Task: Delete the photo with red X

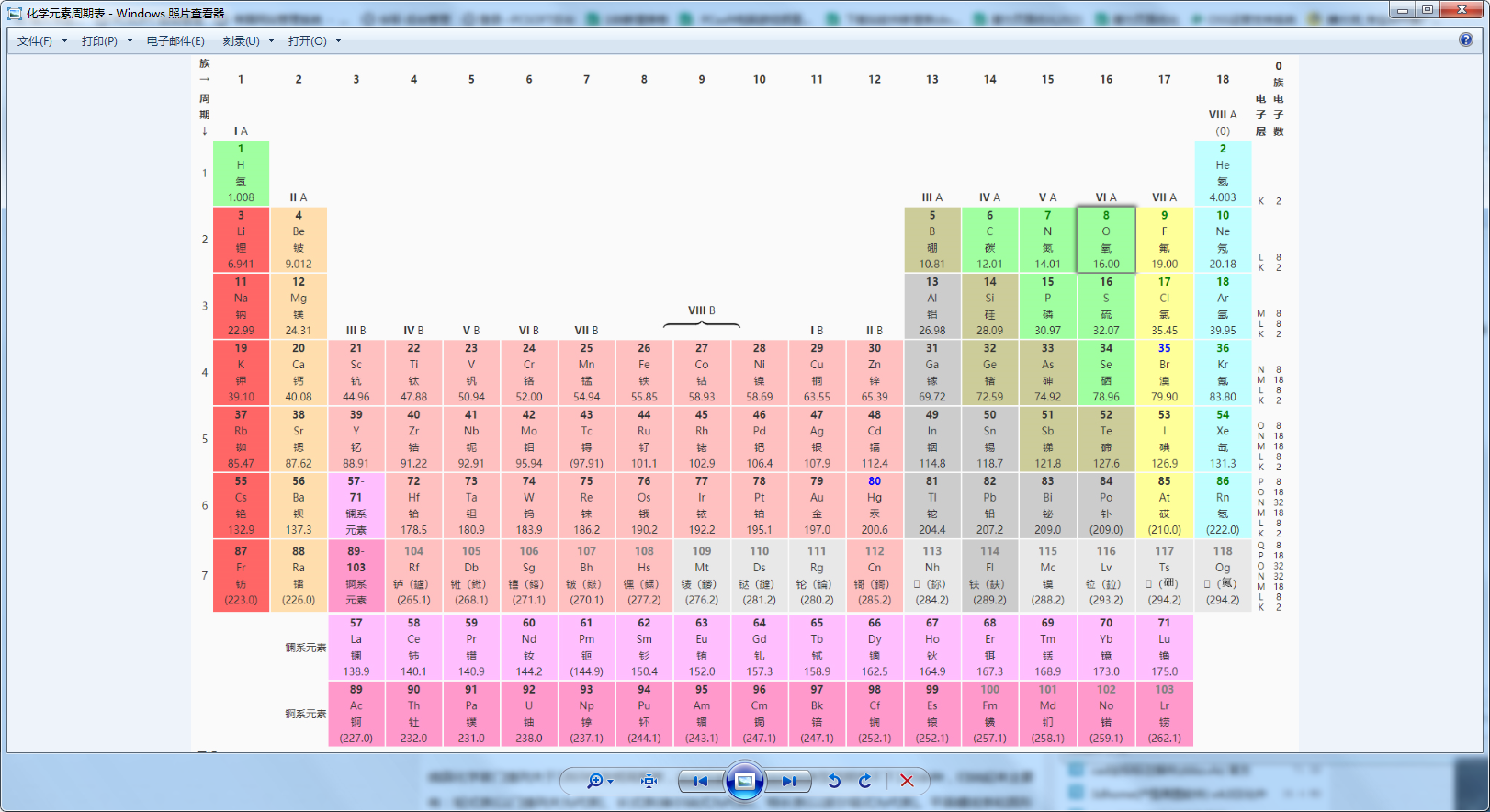Action: tap(907, 781)
